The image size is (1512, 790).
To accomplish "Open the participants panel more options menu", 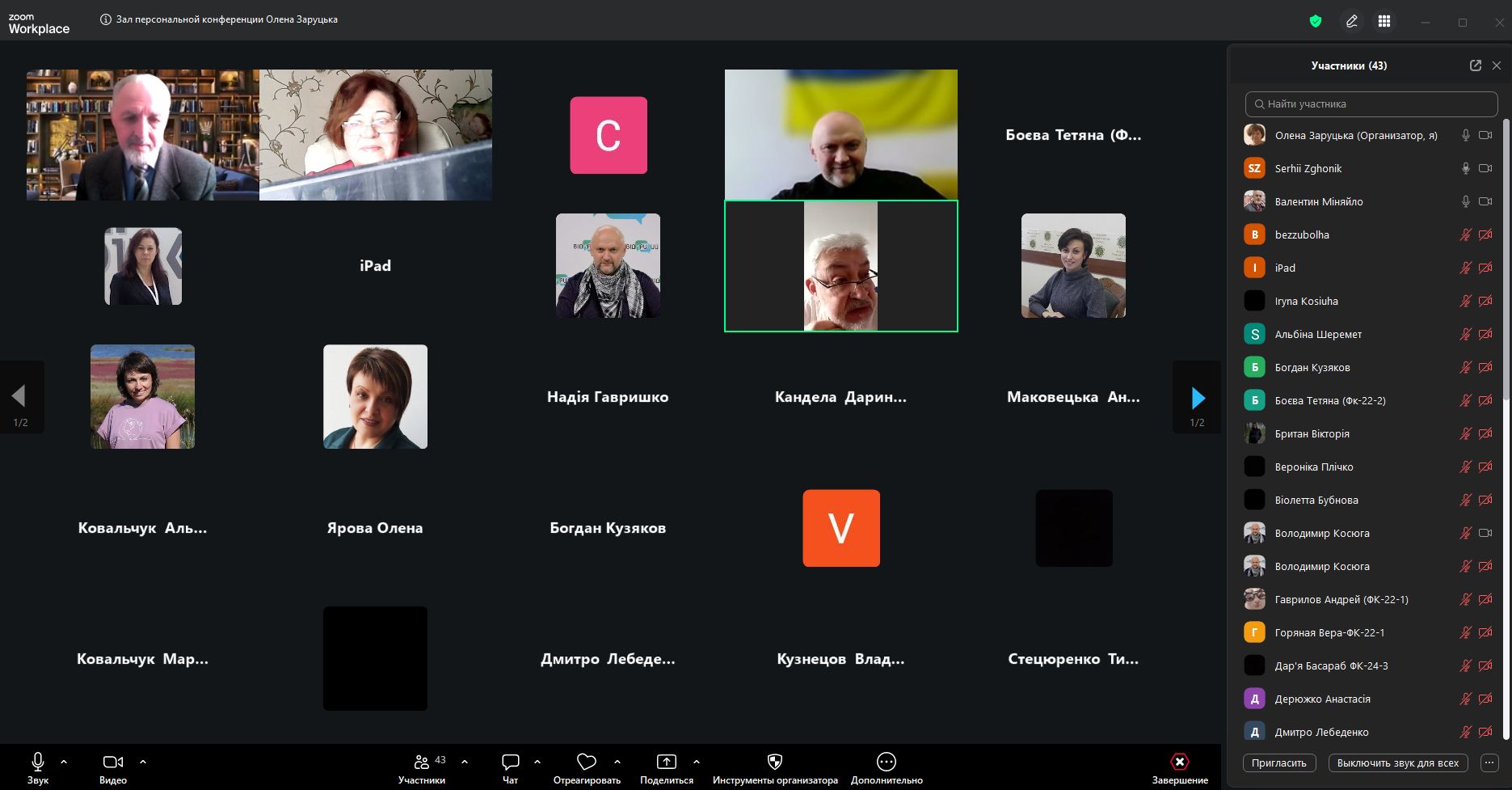I will point(1489,763).
